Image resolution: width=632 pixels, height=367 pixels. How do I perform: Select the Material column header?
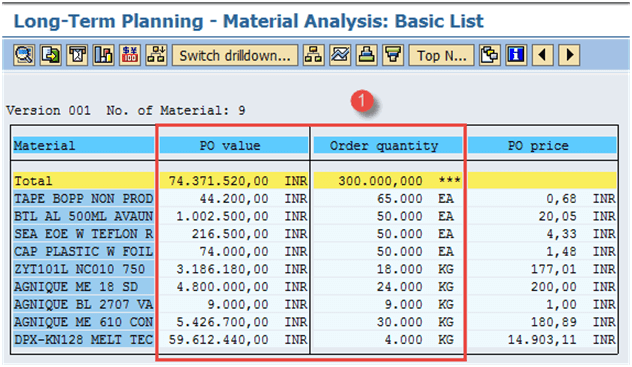pos(83,145)
